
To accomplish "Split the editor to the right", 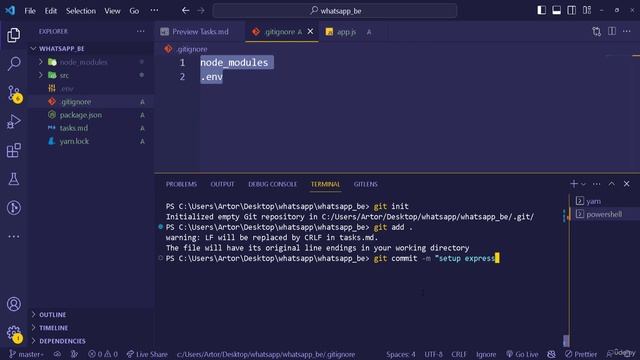I will click(612, 31).
